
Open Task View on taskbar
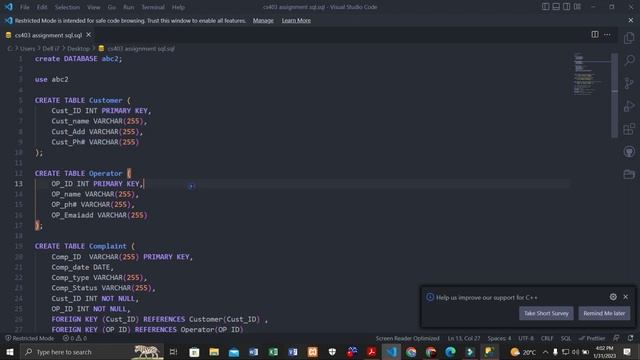[173, 352]
